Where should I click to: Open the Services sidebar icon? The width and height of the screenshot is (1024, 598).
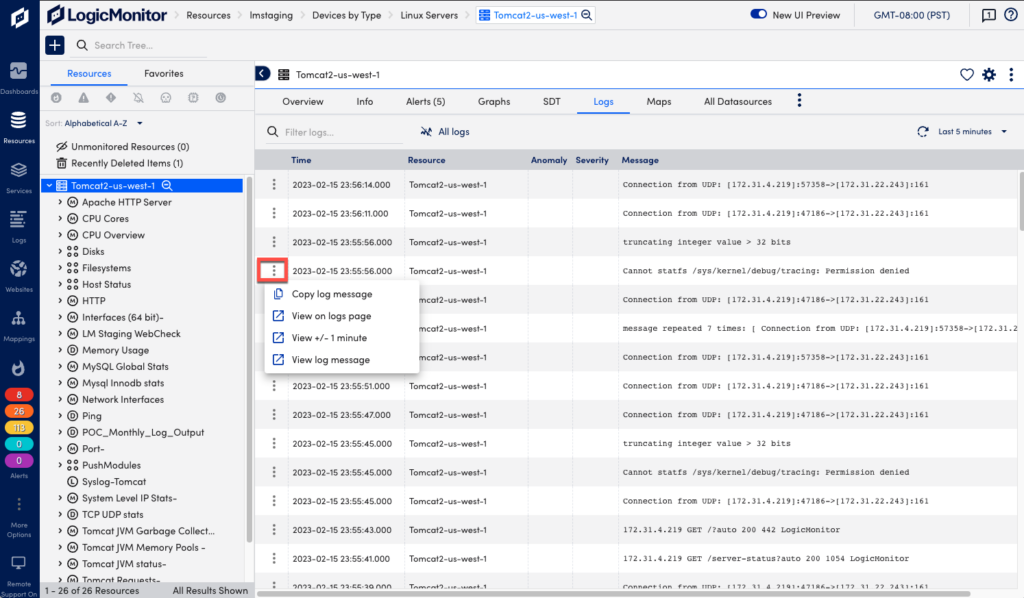(18, 170)
